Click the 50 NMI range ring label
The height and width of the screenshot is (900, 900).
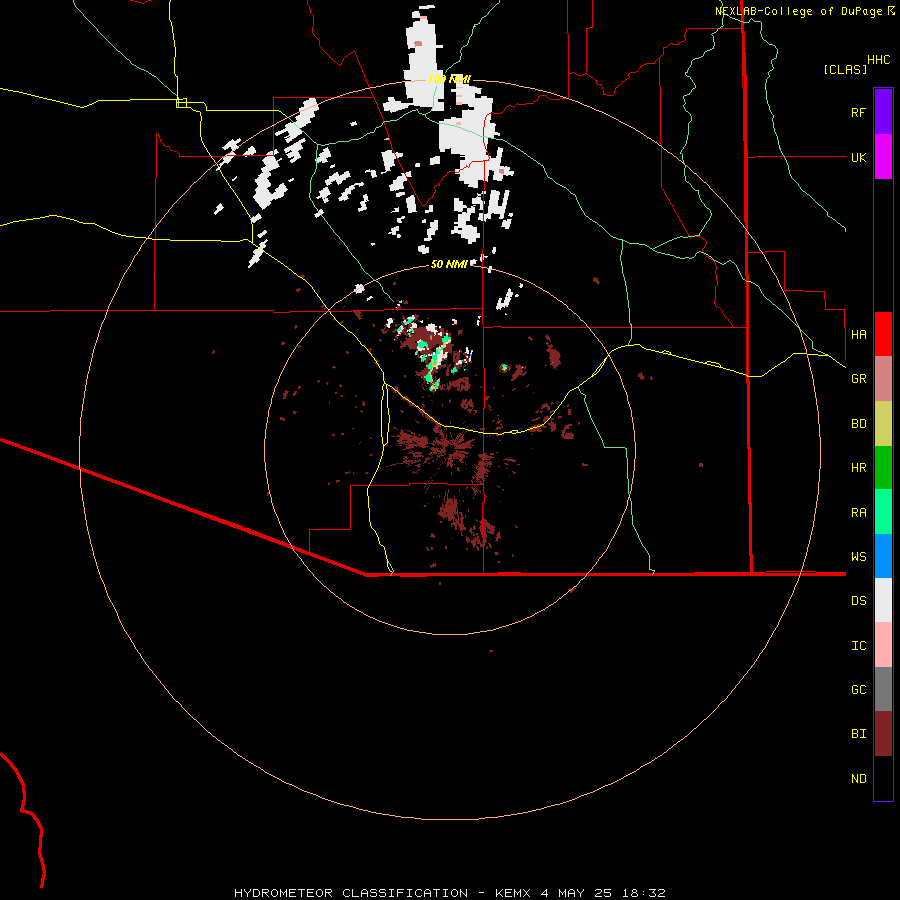449,264
